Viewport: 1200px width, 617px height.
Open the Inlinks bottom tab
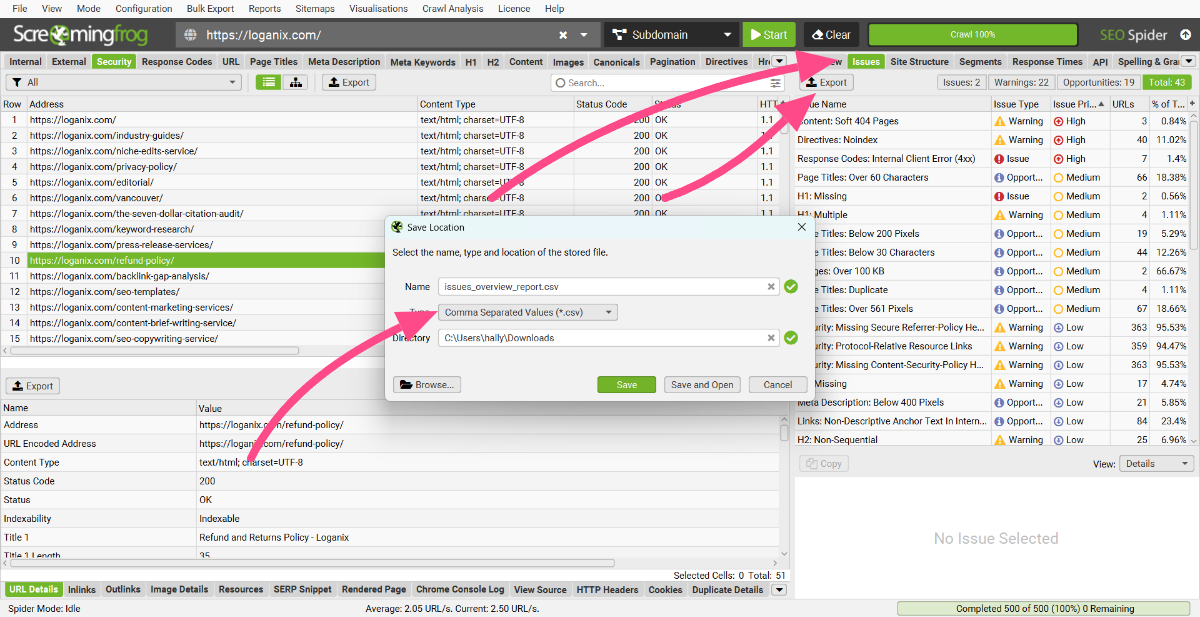(81, 590)
